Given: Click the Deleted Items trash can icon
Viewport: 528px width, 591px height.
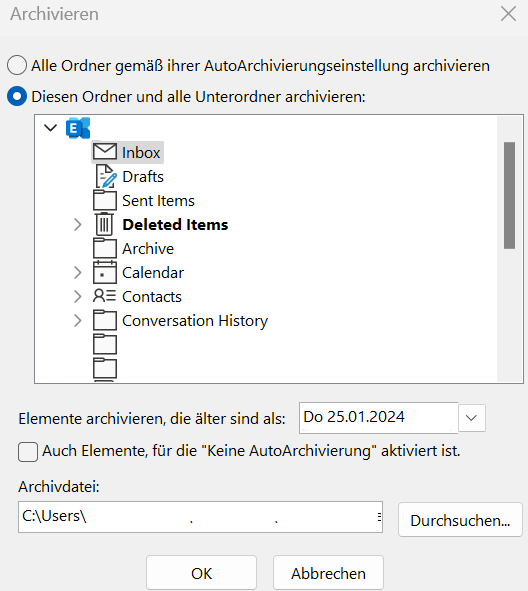Looking at the screenshot, I should (x=104, y=224).
